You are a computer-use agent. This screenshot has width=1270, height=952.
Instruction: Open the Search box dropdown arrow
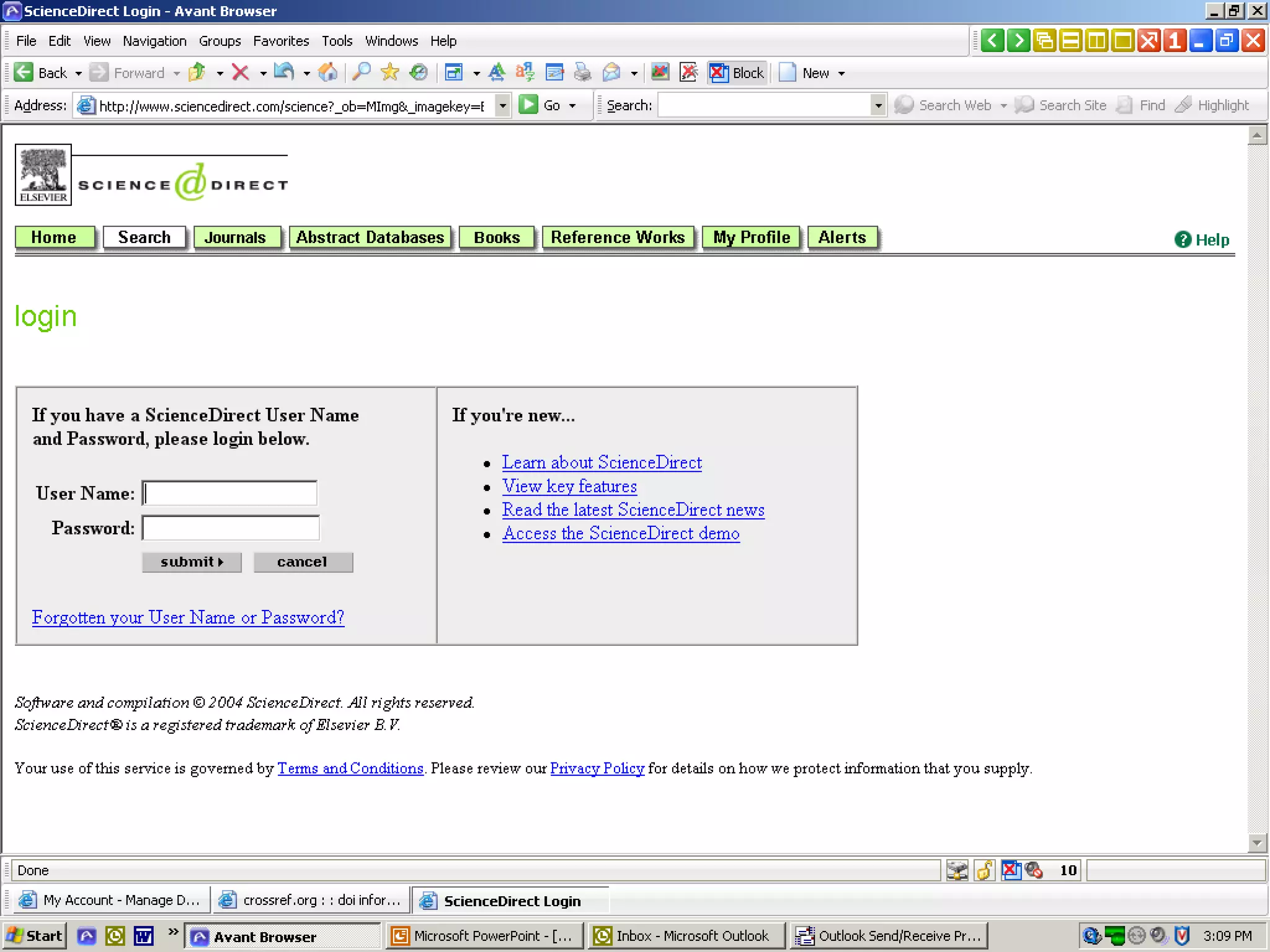[878, 105]
